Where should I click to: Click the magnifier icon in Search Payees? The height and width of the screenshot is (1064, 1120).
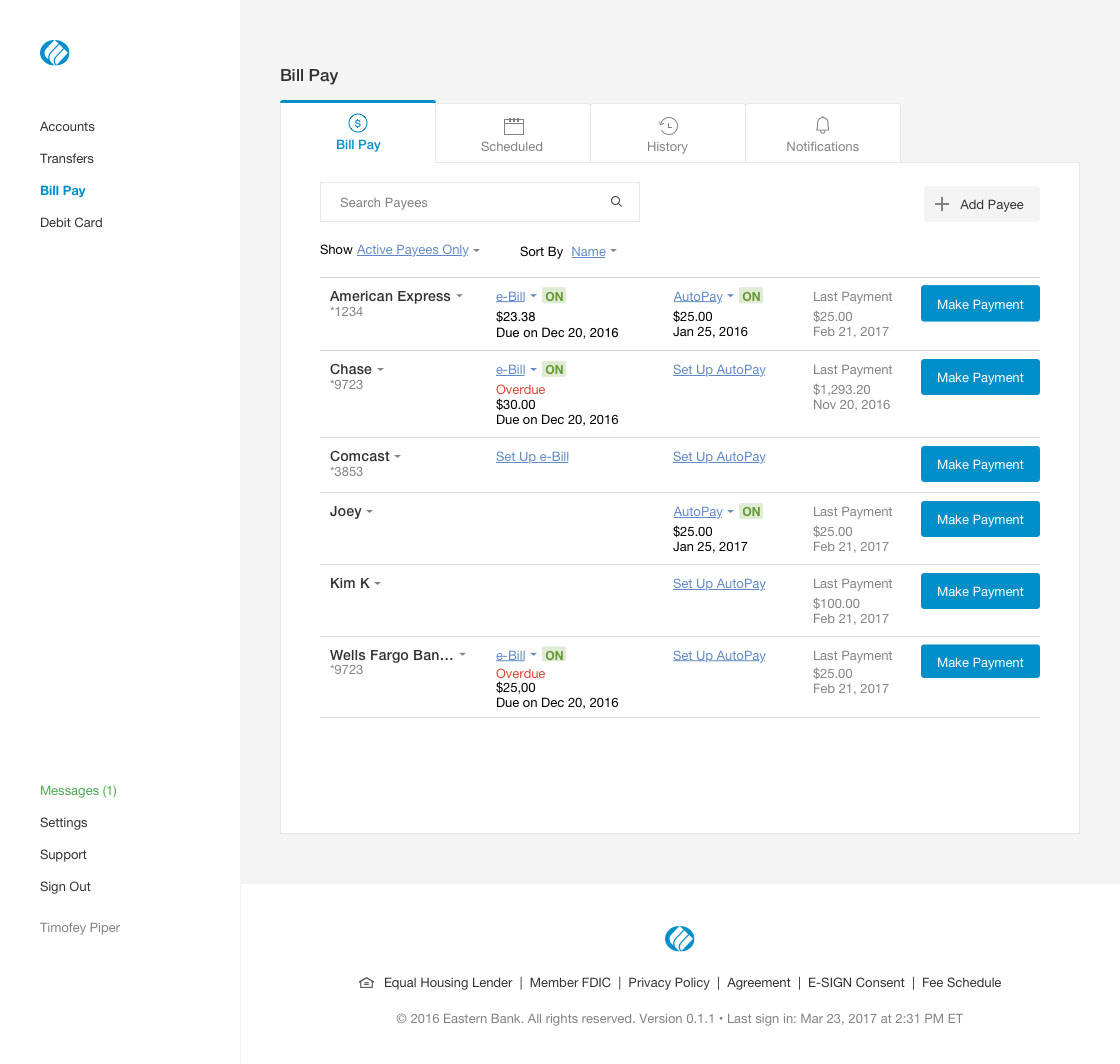(616, 202)
